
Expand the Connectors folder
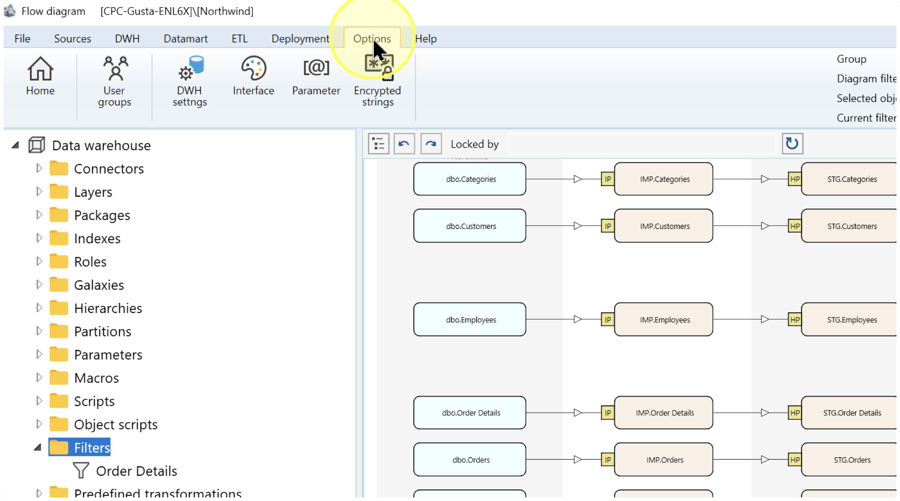38,168
